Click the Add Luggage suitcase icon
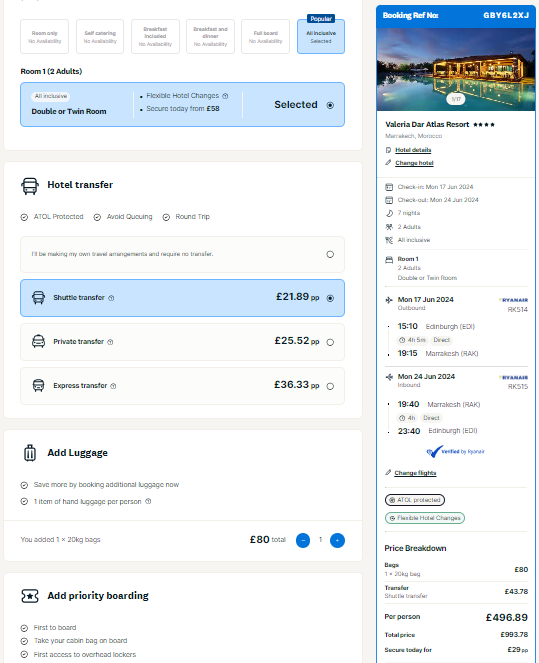539x663 pixels. [x=30, y=453]
